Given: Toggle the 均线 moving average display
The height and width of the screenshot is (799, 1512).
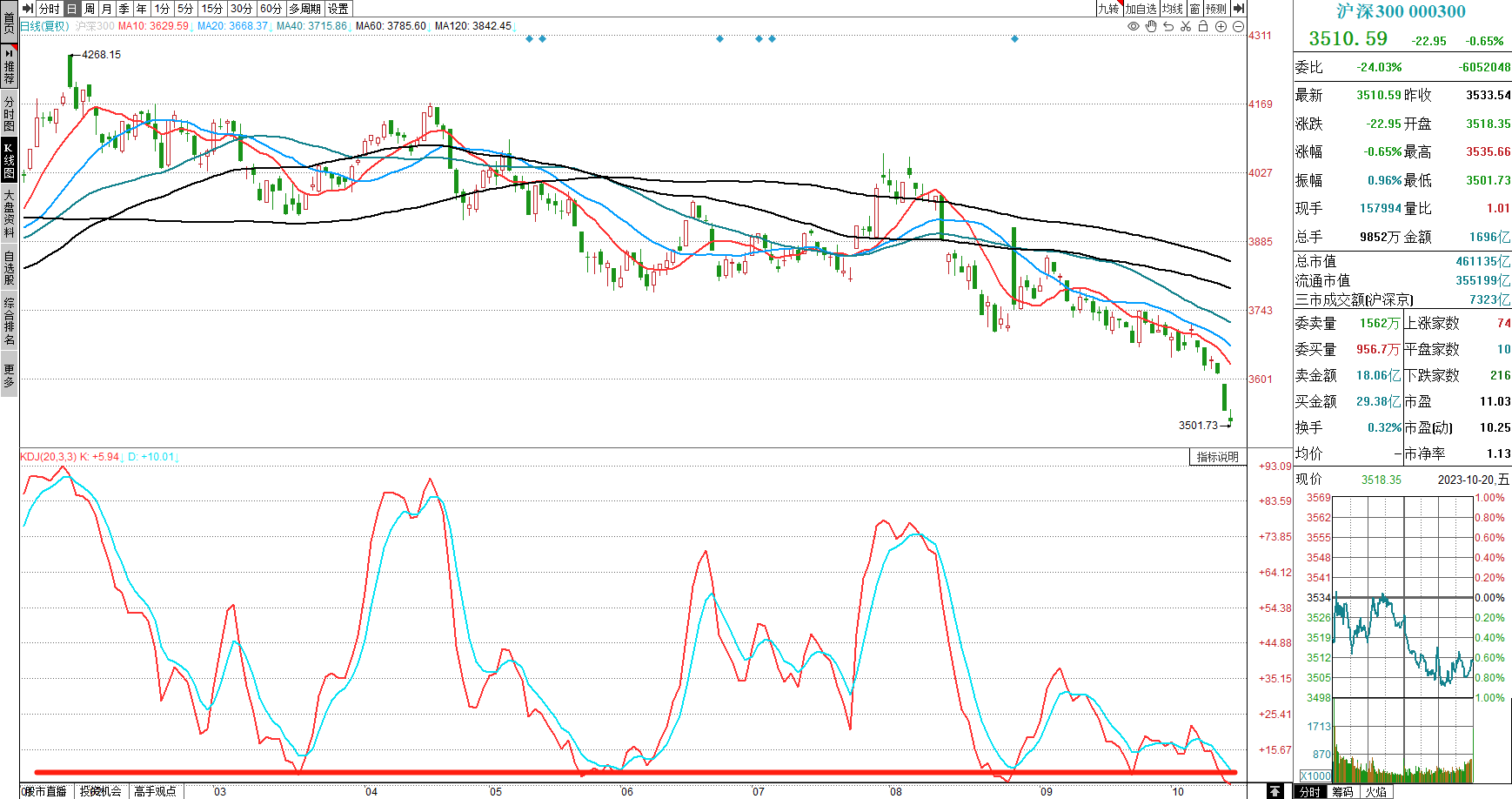Looking at the screenshot, I should pos(1173,9).
